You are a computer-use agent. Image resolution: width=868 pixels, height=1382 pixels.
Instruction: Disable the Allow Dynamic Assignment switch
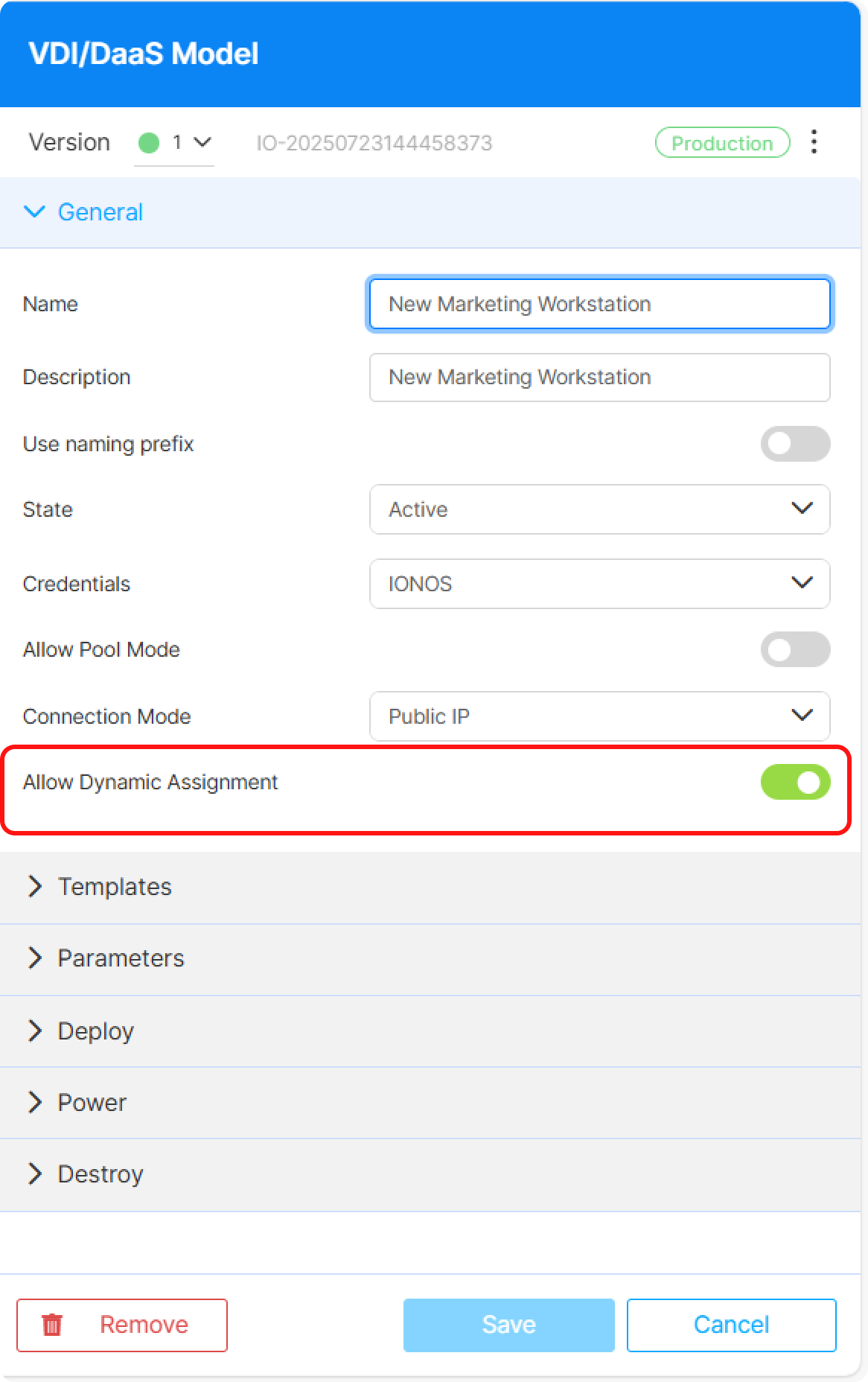click(794, 782)
